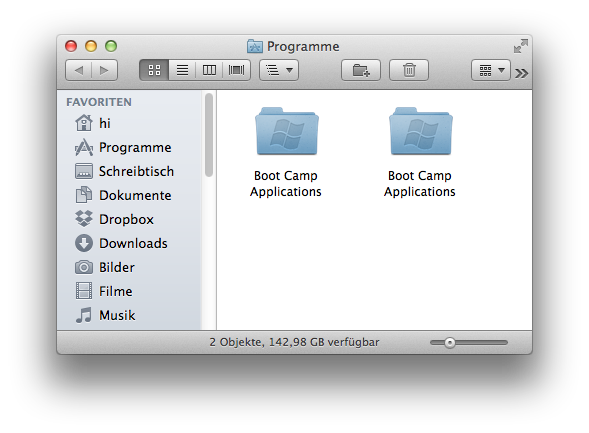Show hidden toolbar items via double chevron
589x433 pixels.
coord(522,73)
